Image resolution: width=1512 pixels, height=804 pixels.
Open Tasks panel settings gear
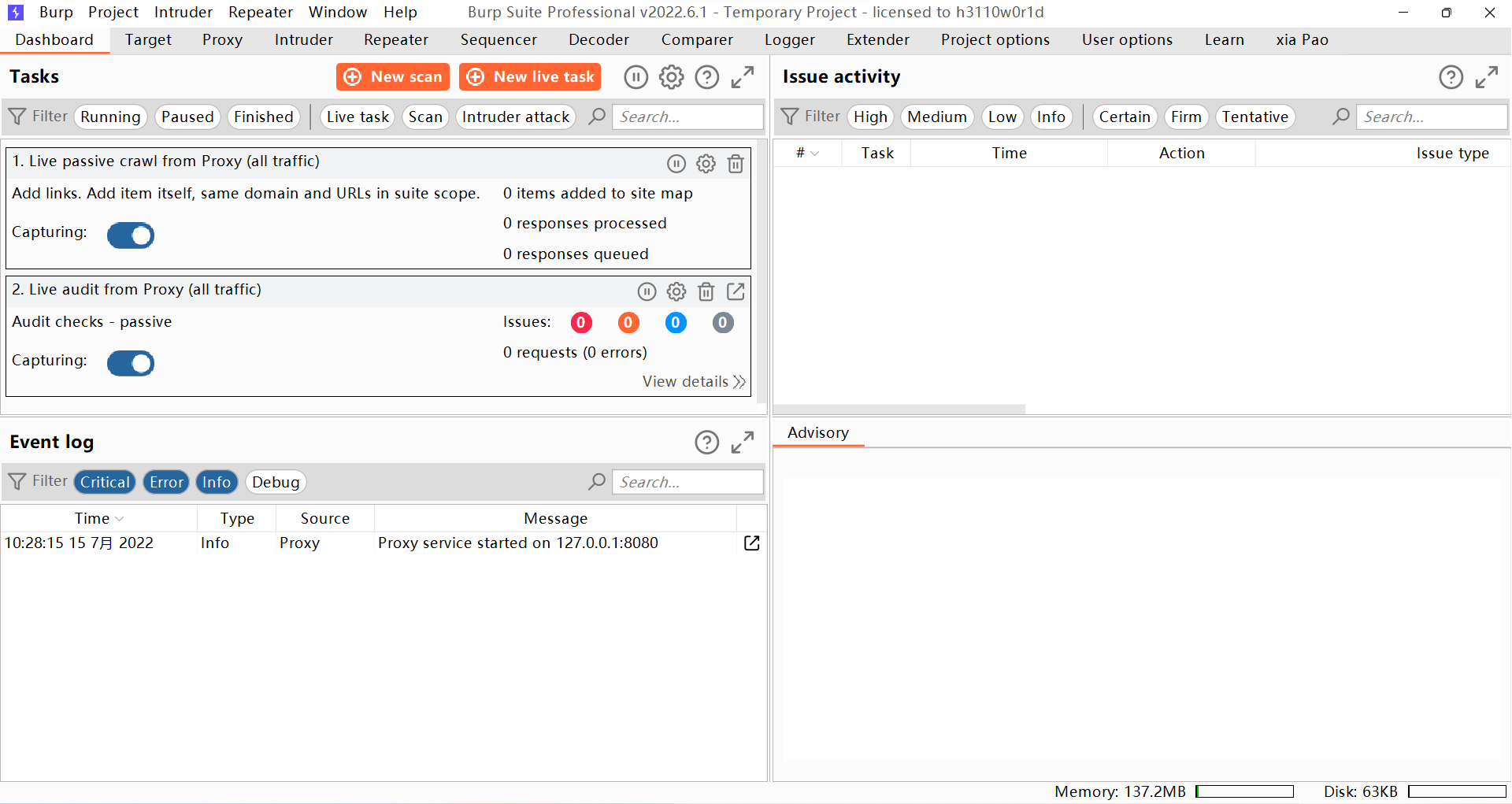coord(671,77)
